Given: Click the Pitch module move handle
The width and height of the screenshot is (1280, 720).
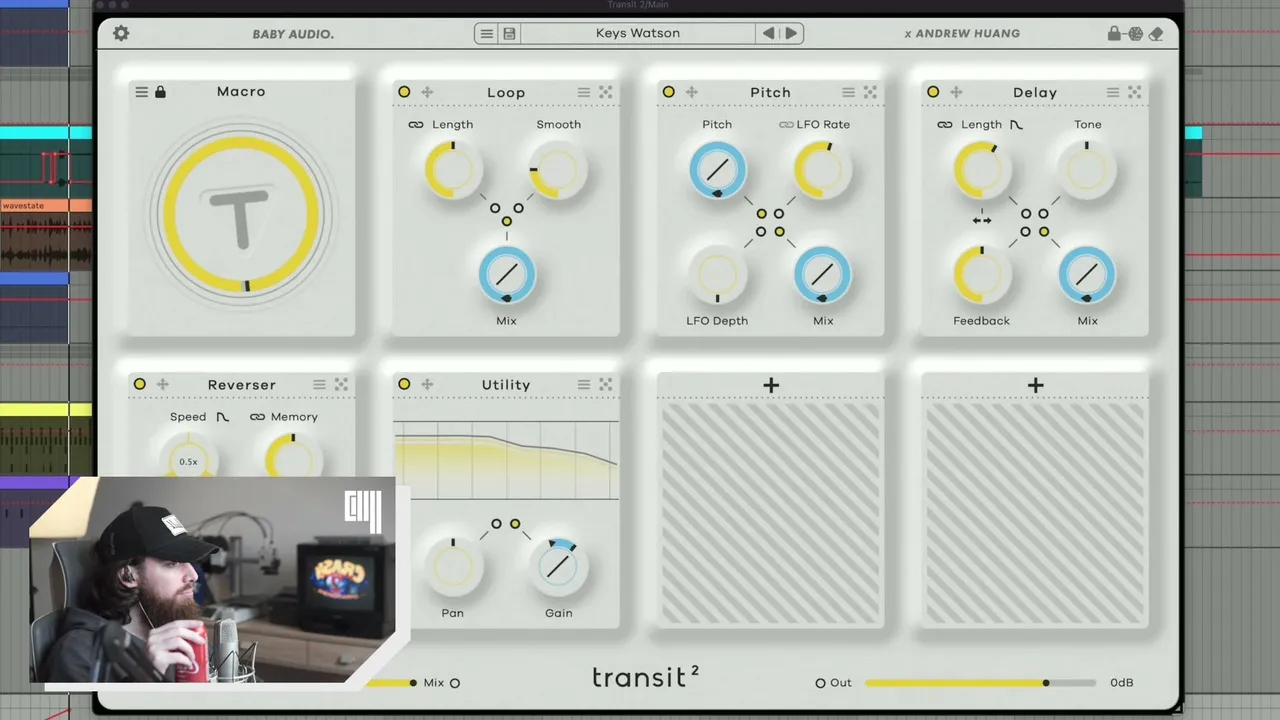Looking at the screenshot, I should point(691,92).
